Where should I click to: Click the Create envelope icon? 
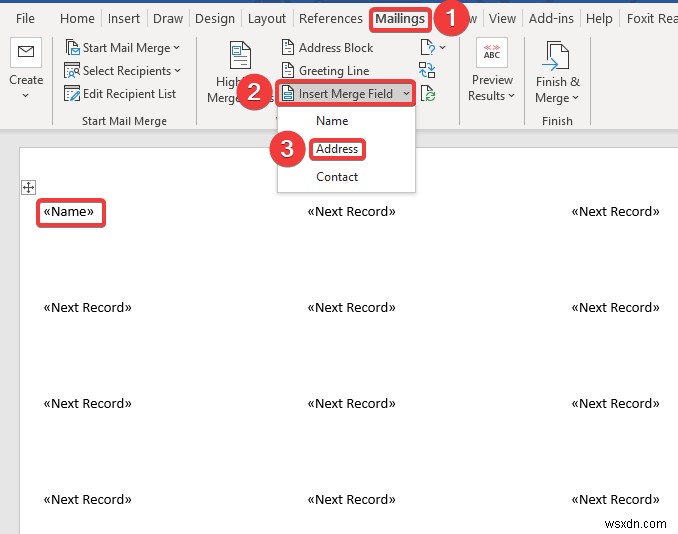pos(26,52)
